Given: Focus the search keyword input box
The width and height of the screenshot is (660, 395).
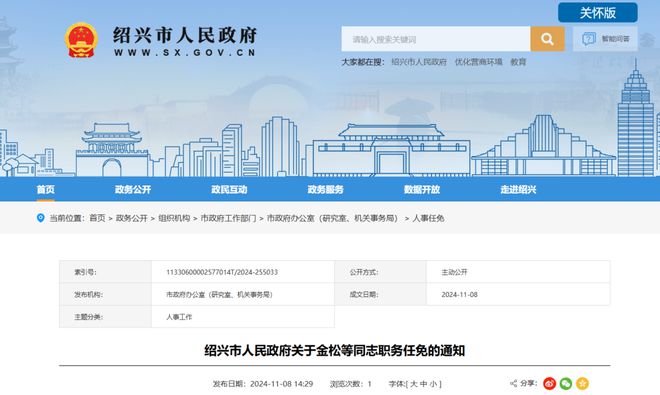Looking at the screenshot, I should tap(436, 39).
